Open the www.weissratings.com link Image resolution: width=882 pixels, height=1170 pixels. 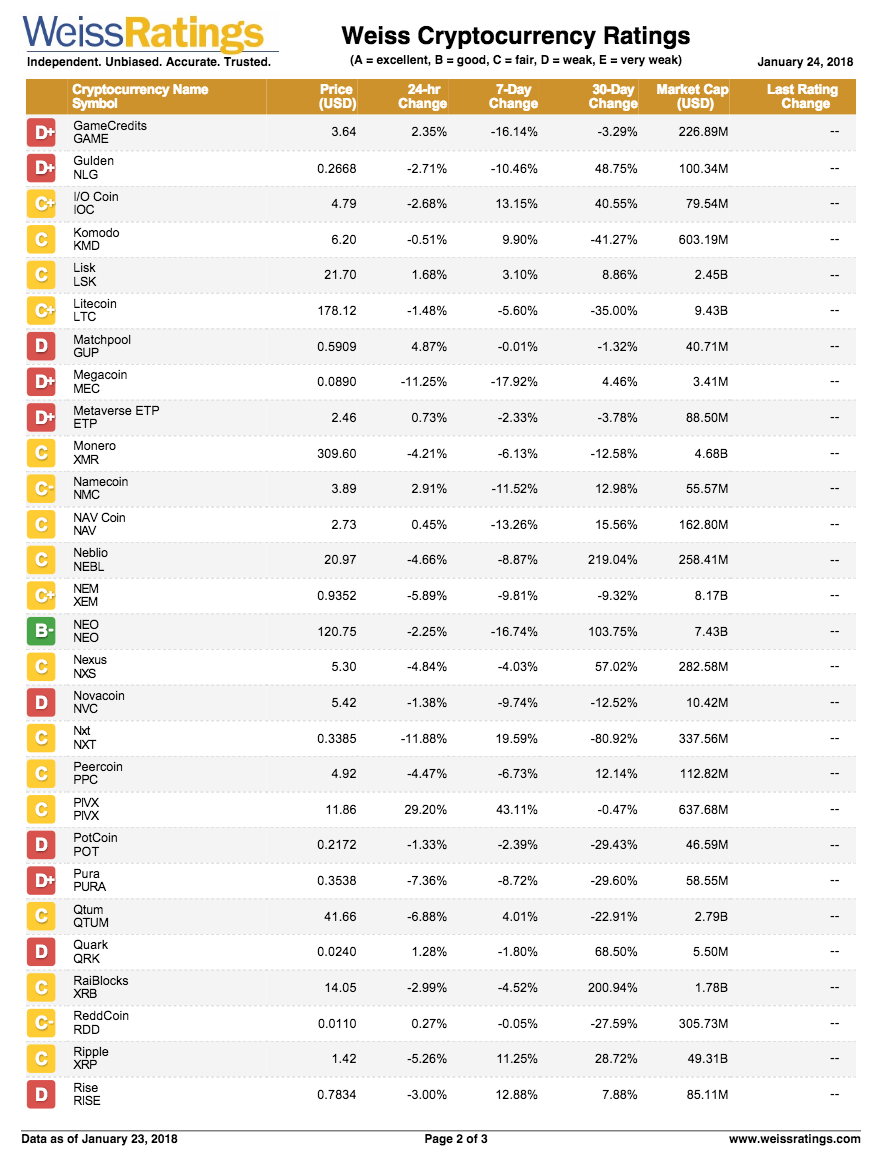(795, 1139)
